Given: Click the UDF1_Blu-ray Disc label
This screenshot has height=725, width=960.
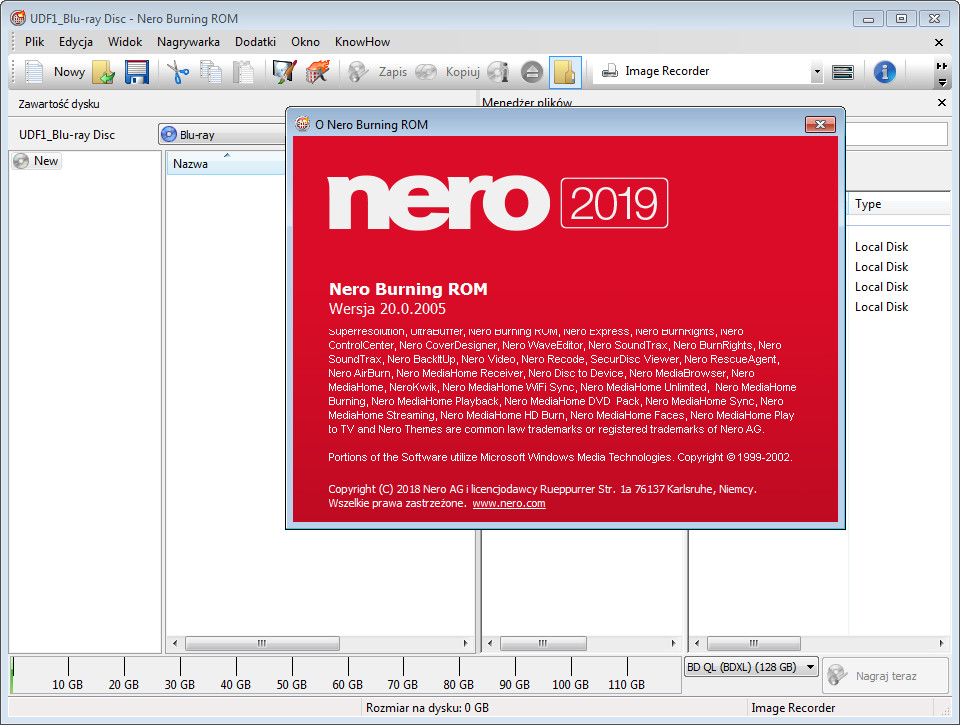Looking at the screenshot, I should coord(67,135).
